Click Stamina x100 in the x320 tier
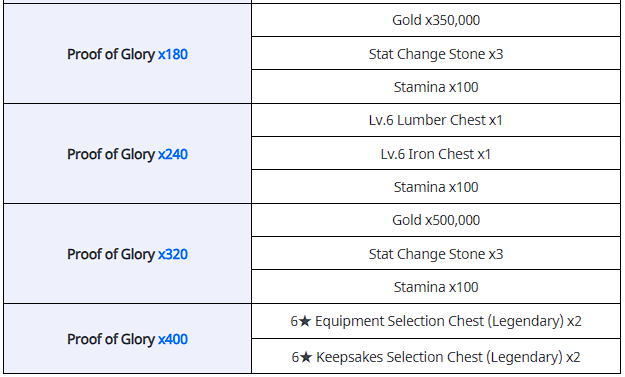 point(436,287)
